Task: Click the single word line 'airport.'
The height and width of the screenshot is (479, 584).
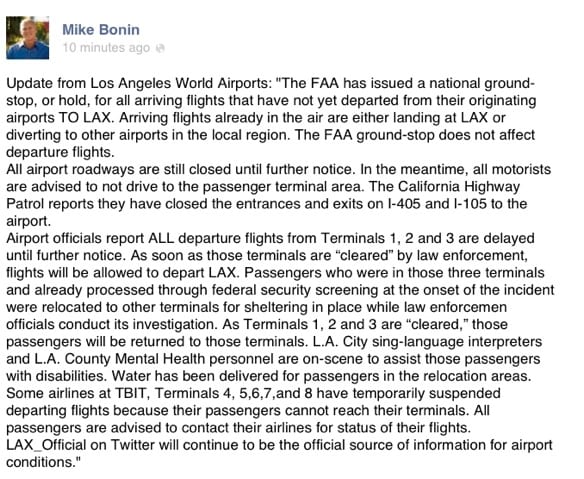Action: pyautogui.click(x=28, y=221)
